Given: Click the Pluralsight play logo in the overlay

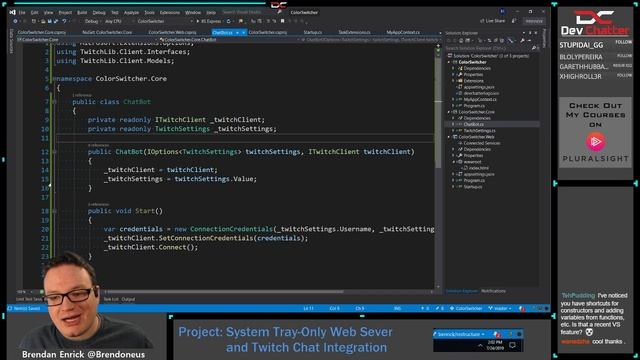Looking at the screenshot, I should [595, 142].
